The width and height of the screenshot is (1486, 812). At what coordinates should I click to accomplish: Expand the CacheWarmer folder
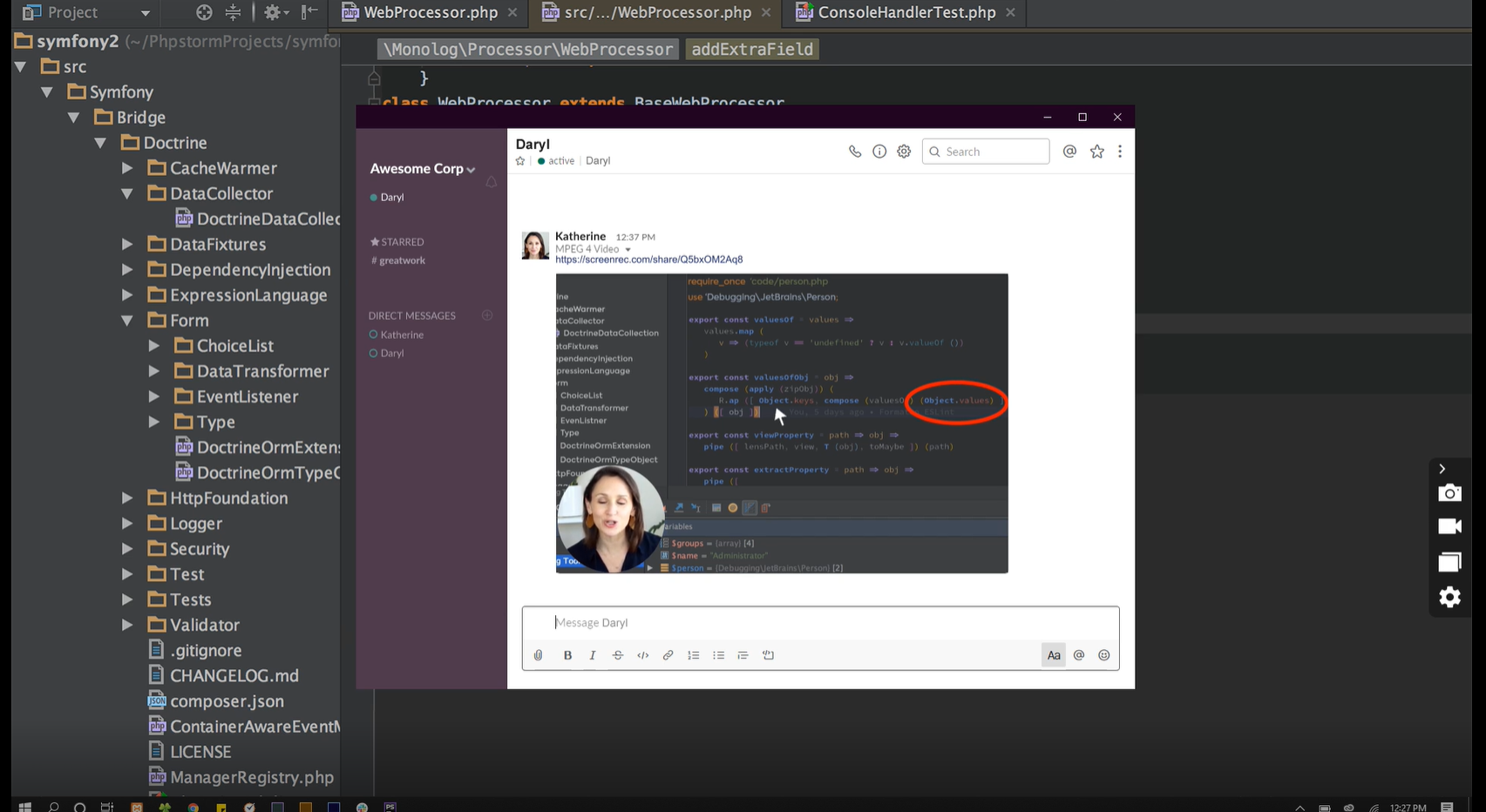coord(127,168)
